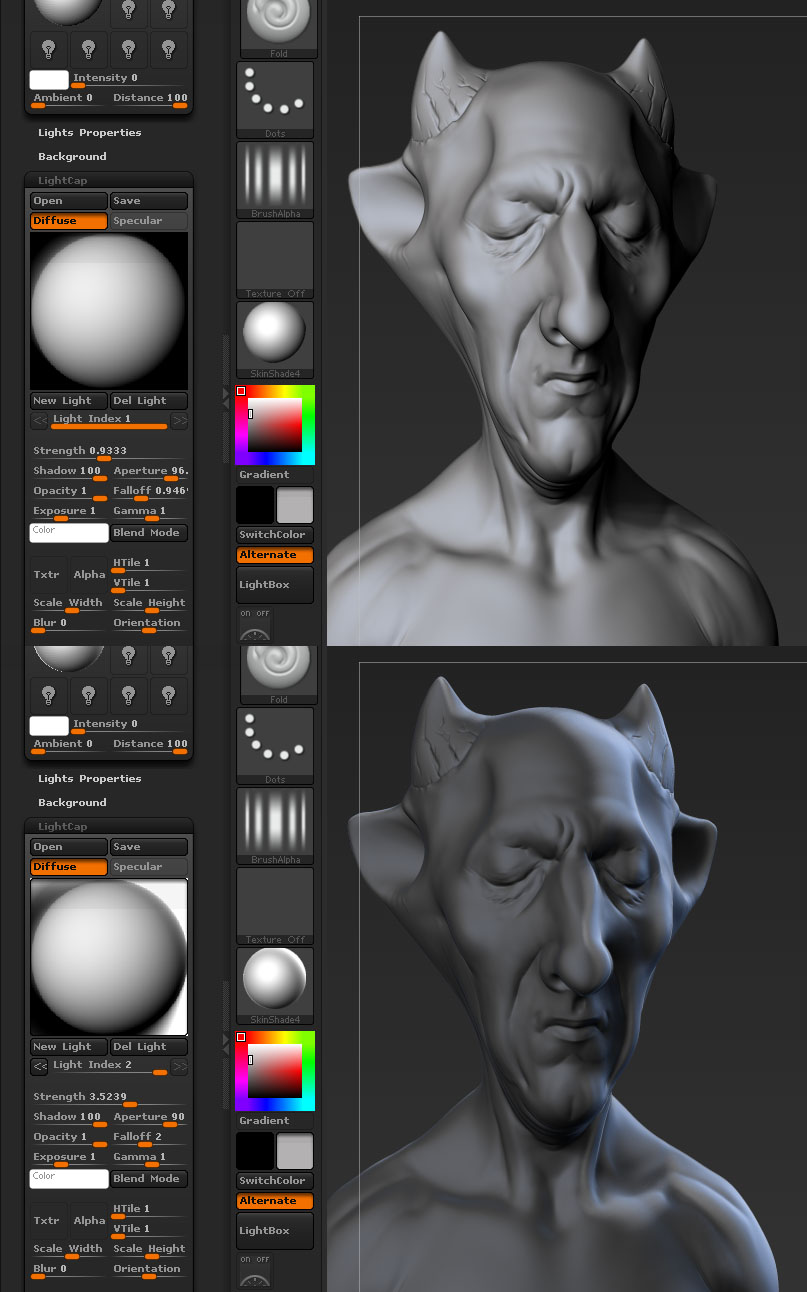The image size is (807, 1292).
Task: Toggle rightmost light bulb above Intensity, lower panel
Action: point(169,693)
